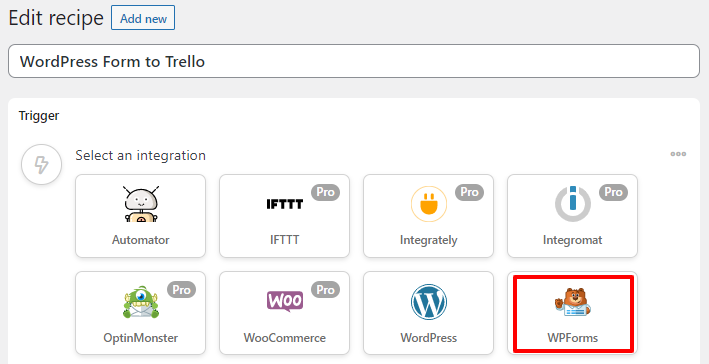The height and width of the screenshot is (364, 709).
Task: Click the Pro badge on OptinMonster
Action: tap(181, 290)
